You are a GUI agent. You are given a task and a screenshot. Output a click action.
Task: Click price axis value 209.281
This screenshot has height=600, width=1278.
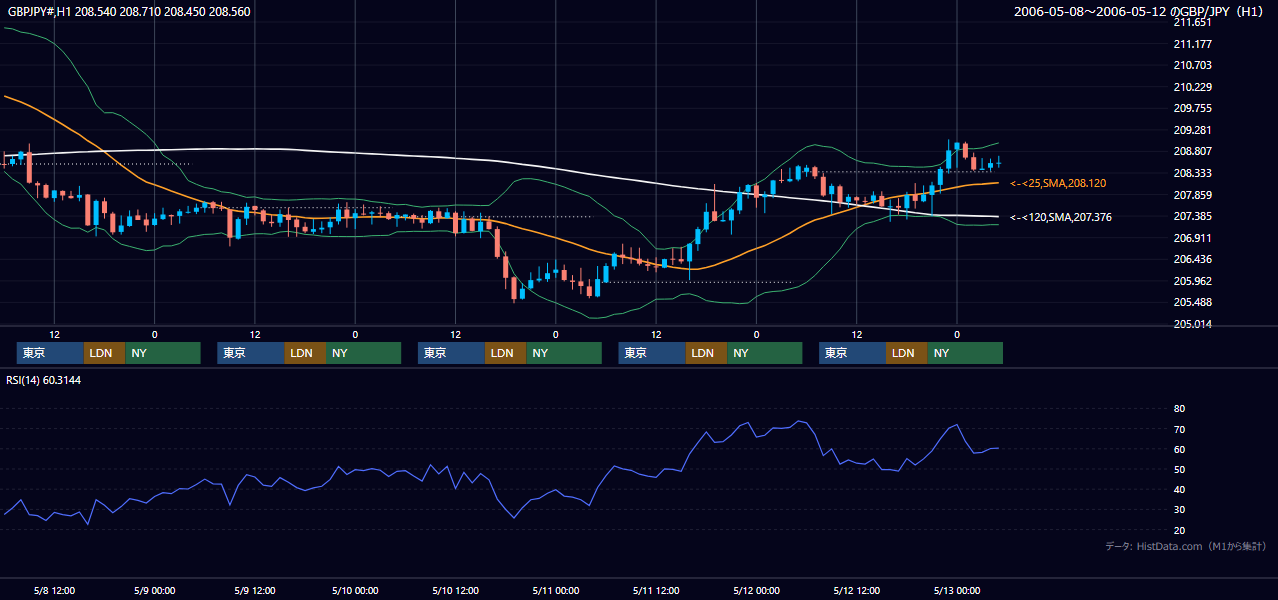[x=1193, y=130]
